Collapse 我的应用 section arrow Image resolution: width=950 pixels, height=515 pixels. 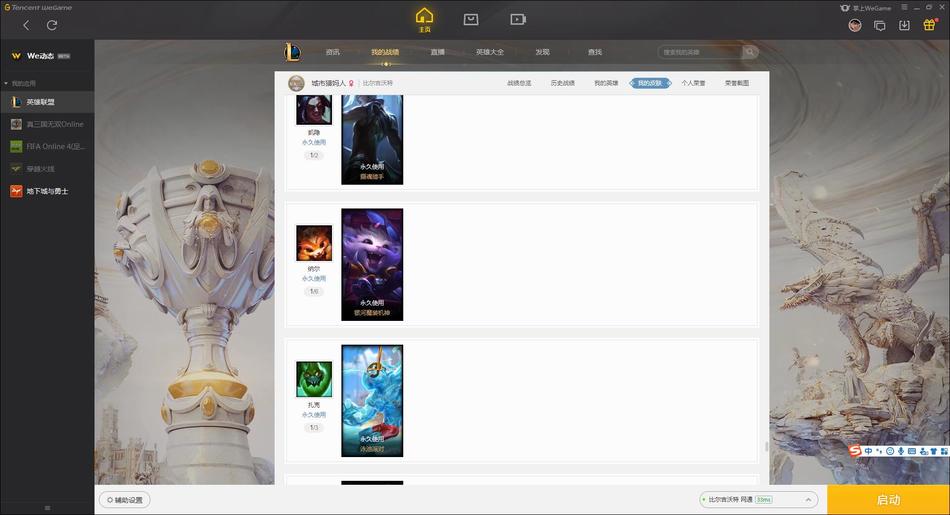click(x=6, y=83)
